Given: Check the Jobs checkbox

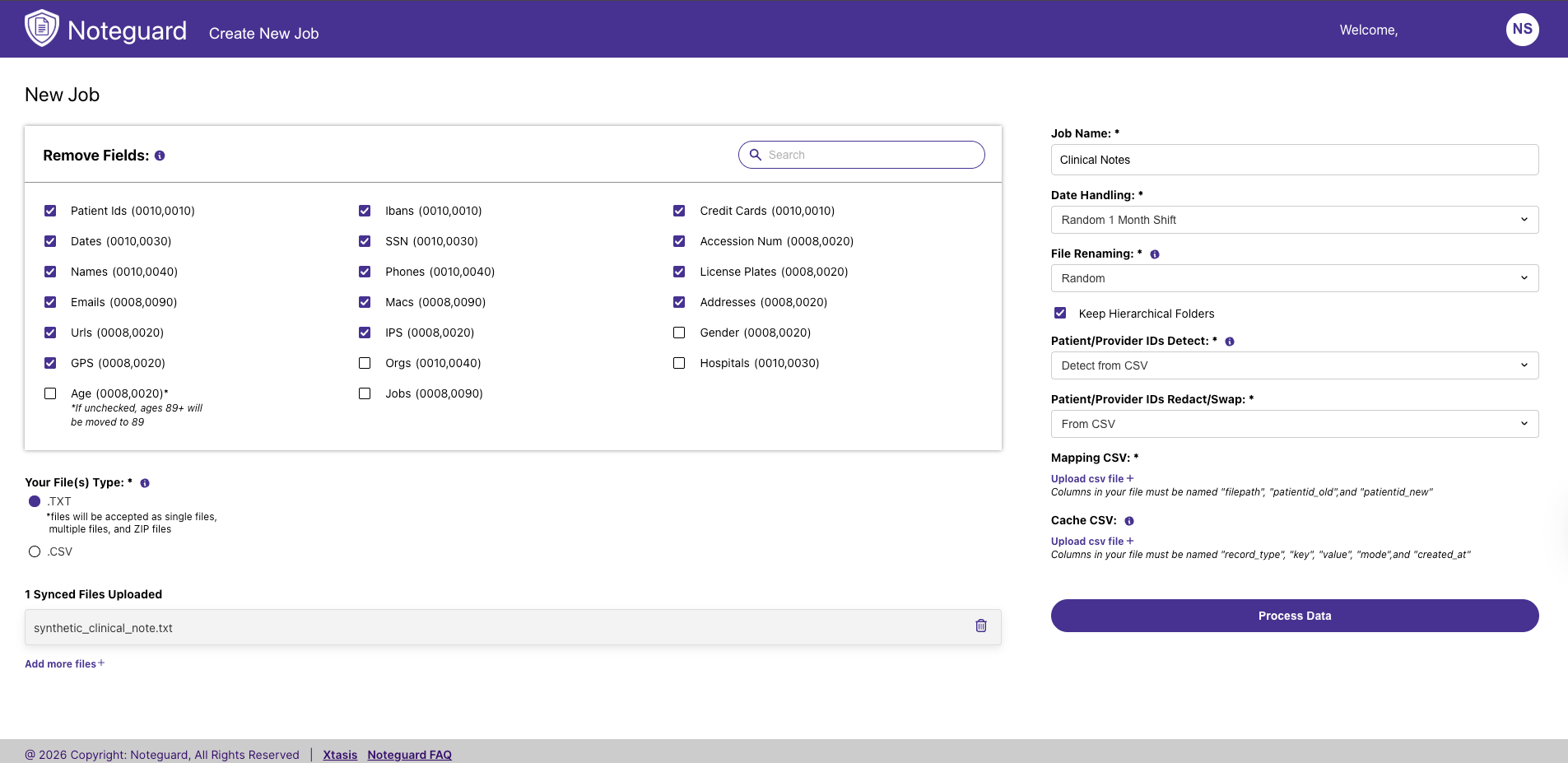Looking at the screenshot, I should [x=365, y=393].
